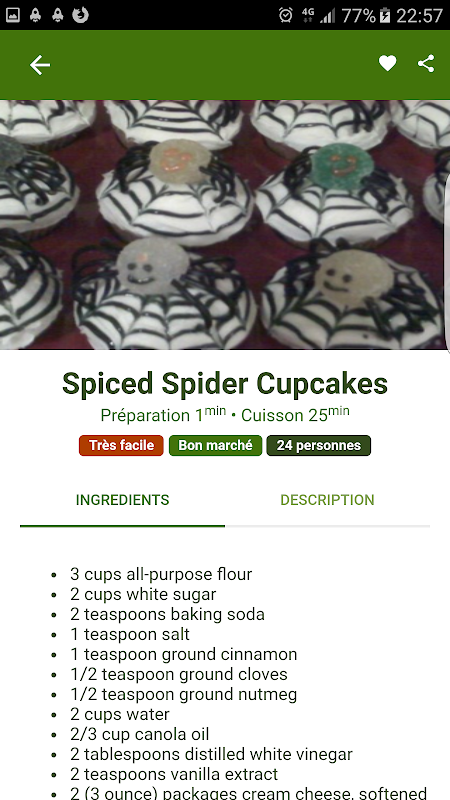Open the share icon

click(x=426, y=64)
